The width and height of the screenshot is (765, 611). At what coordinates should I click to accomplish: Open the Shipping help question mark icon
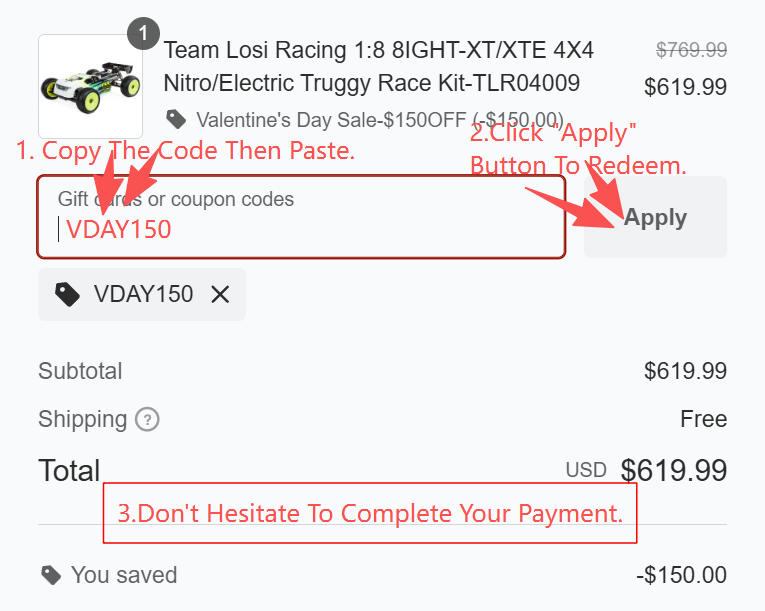[147, 419]
